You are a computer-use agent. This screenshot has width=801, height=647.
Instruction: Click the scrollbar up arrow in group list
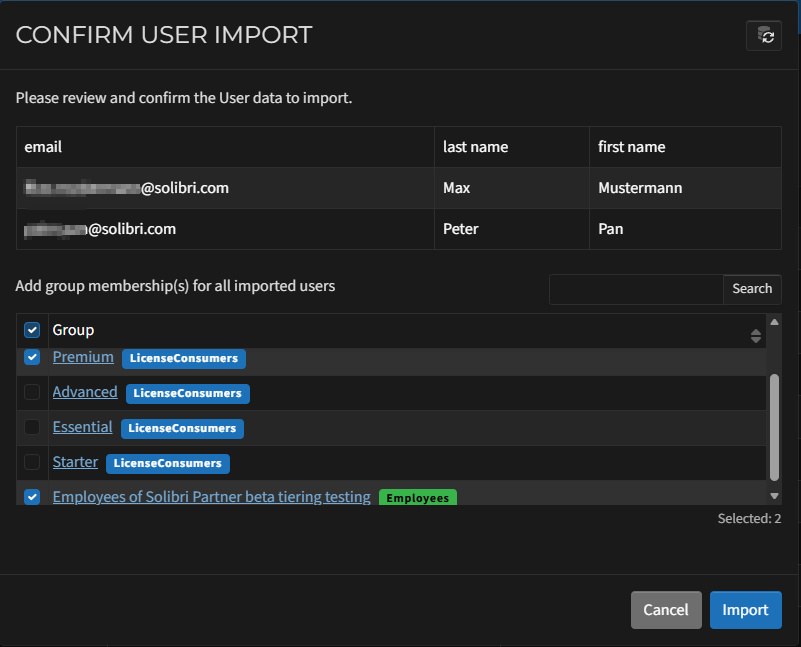coord(774,322)
